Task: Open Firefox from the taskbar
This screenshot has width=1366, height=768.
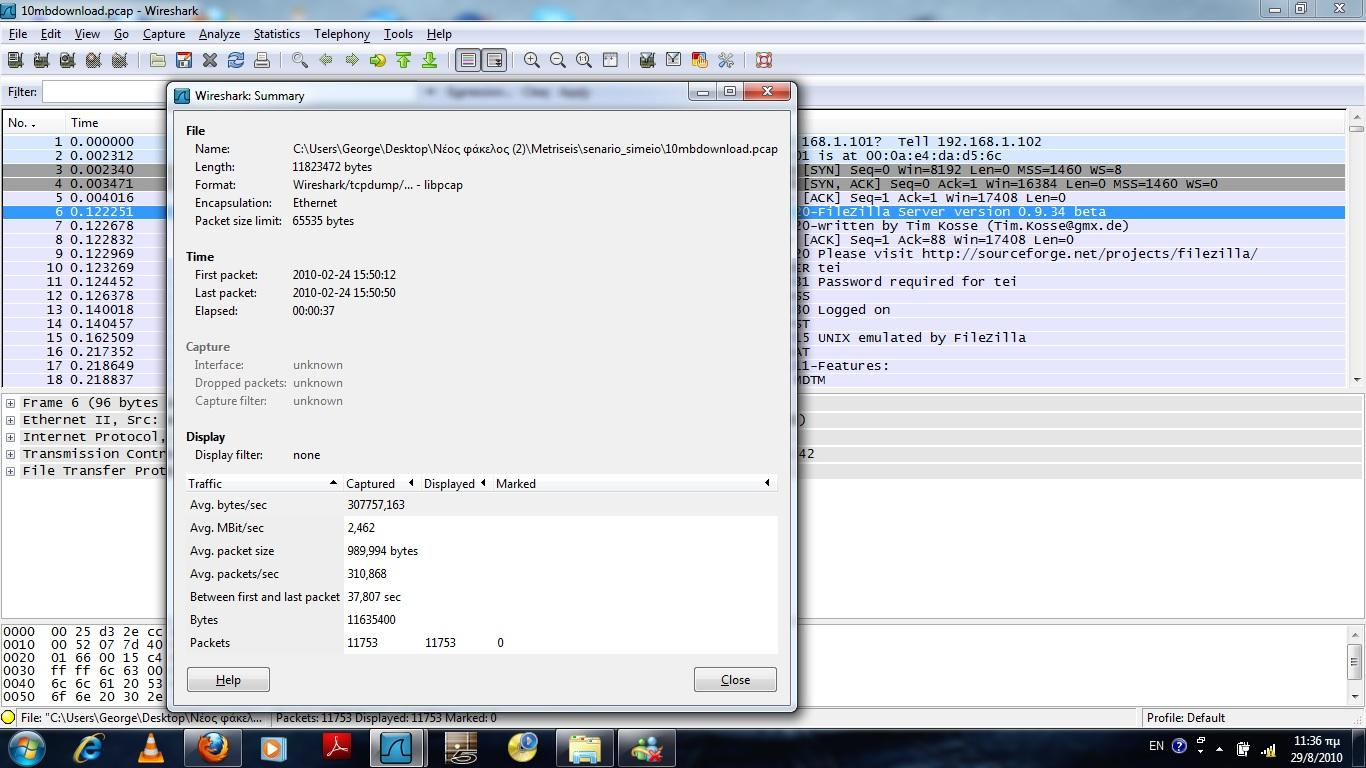Action: tap(212, 747)
